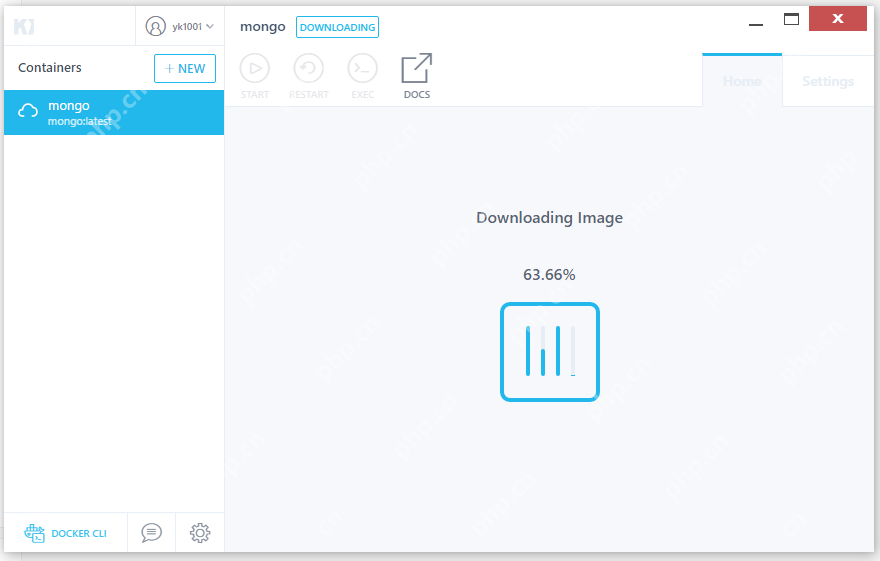Minimize the Kitematic window
Viewport: 880px width, 561px height.
click(756, 25)
